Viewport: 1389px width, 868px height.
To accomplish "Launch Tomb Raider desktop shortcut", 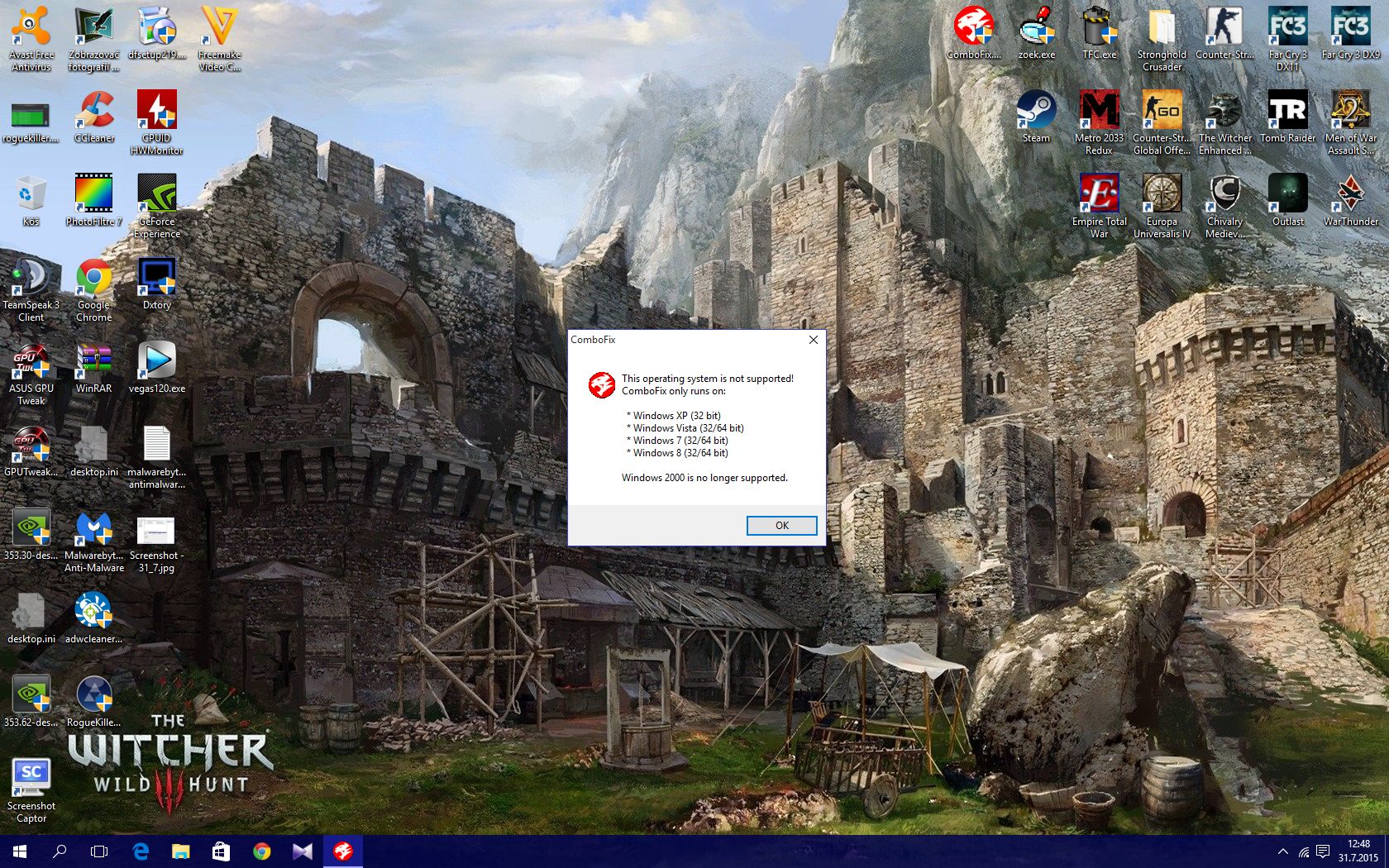I will point(1288,117).
